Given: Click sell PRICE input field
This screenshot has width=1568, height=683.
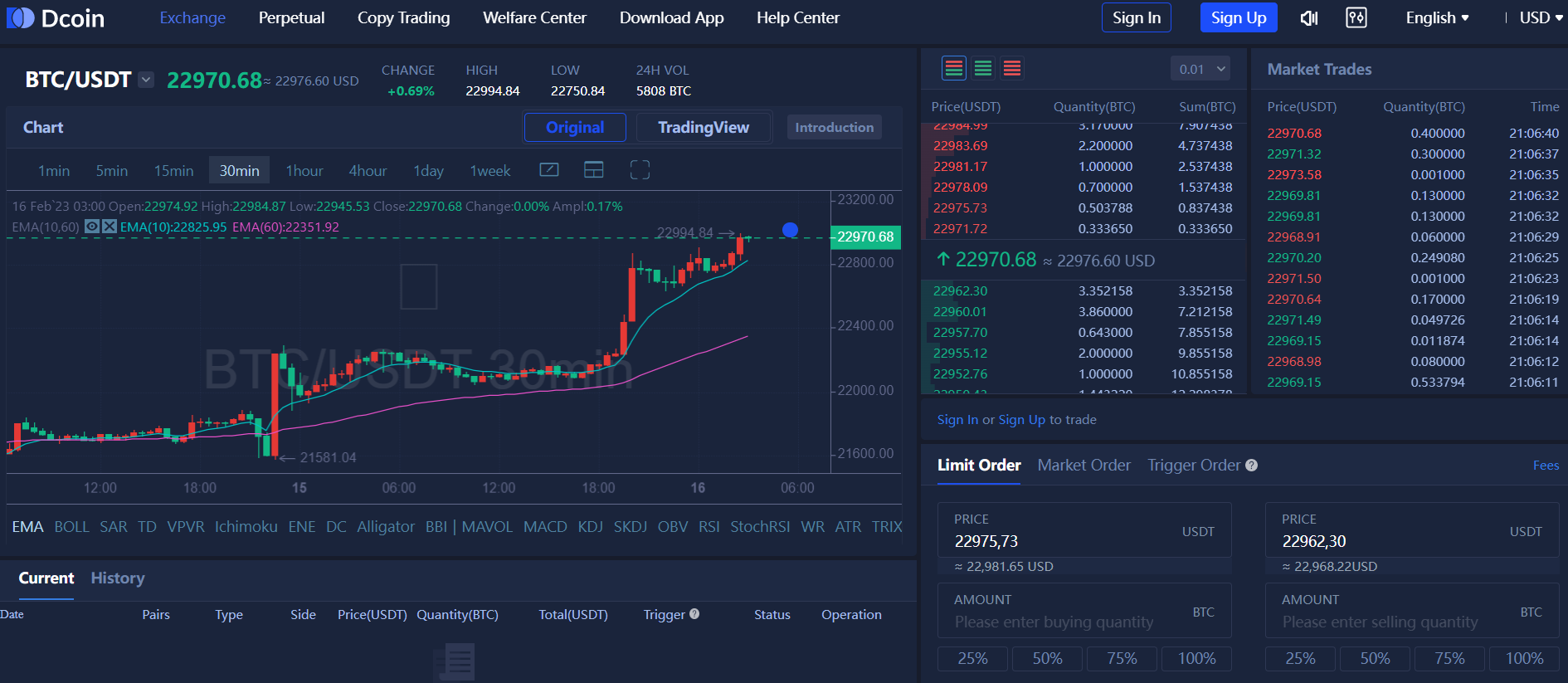Looking at the screenshot, I should [x=1412, y=530].
